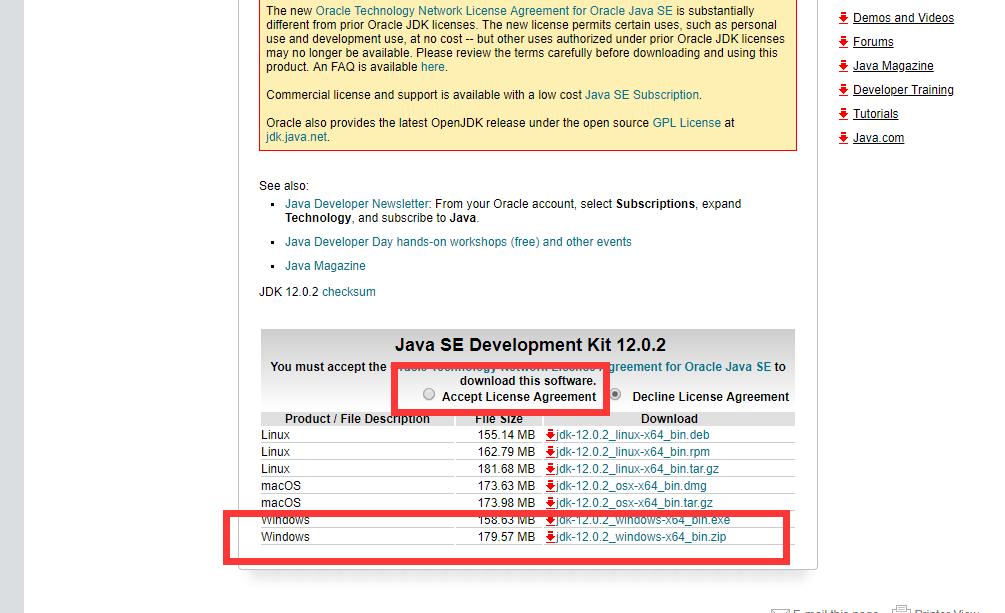Open the Tutorials sidebar link
The width and height of the screenshot is (1005, 613).
(x=876, y=114)
